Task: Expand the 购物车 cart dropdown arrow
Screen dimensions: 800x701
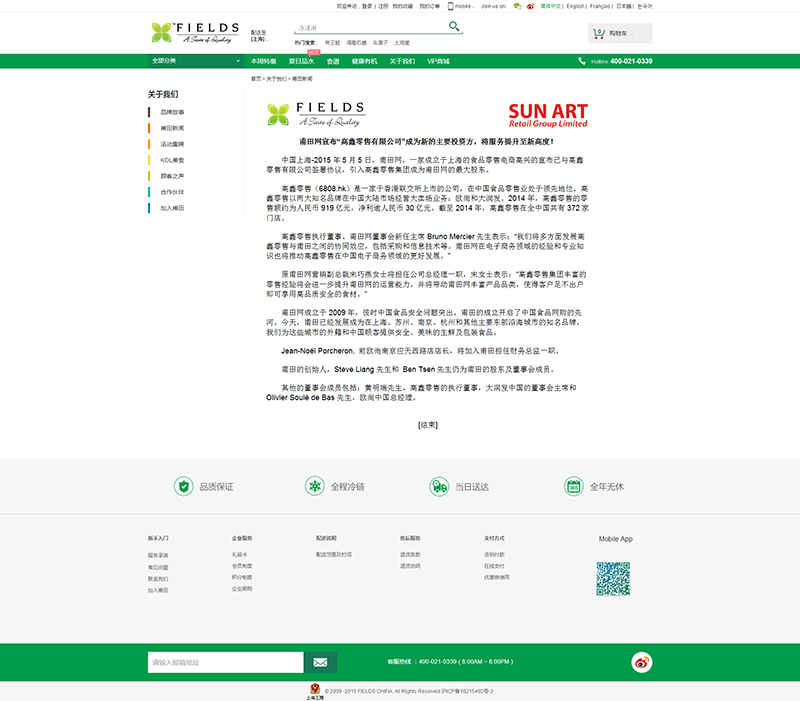Action: (x=632, y=34)
